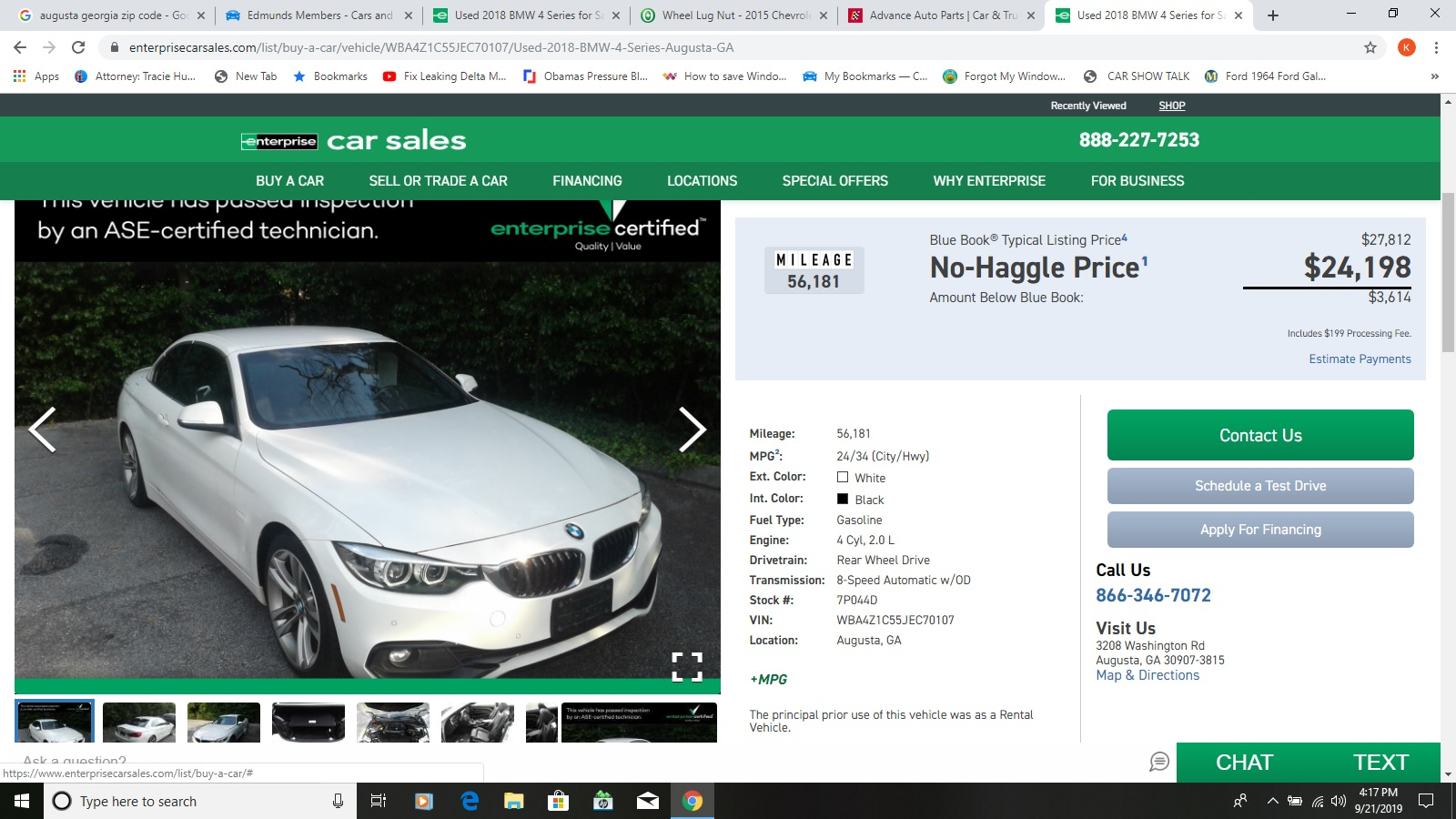Open the volume control in the tray
The height and width of the screenshot is (819, 1456).
[x=1339, y=801]
